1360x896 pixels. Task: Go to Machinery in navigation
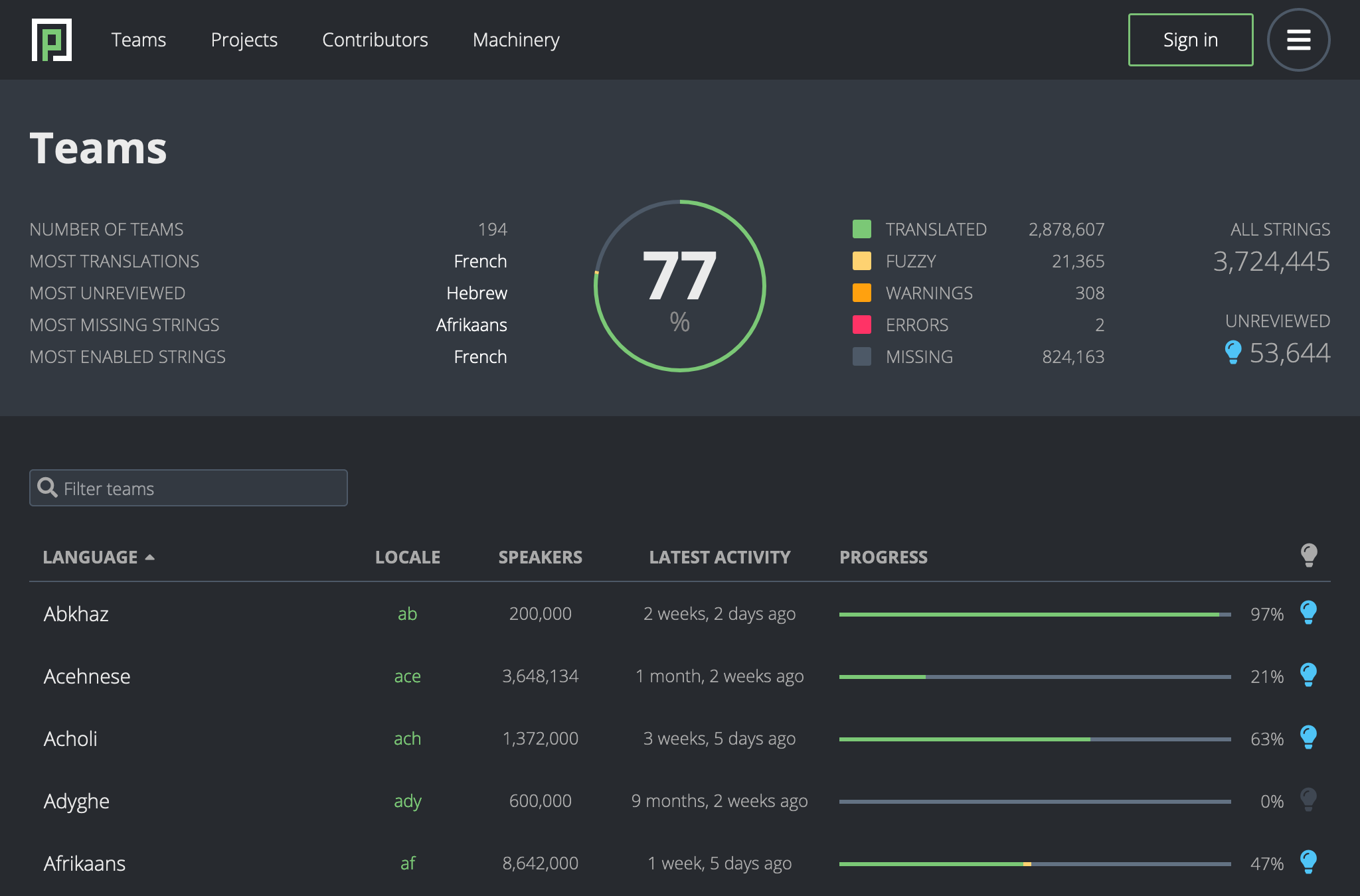pos(516,40)
